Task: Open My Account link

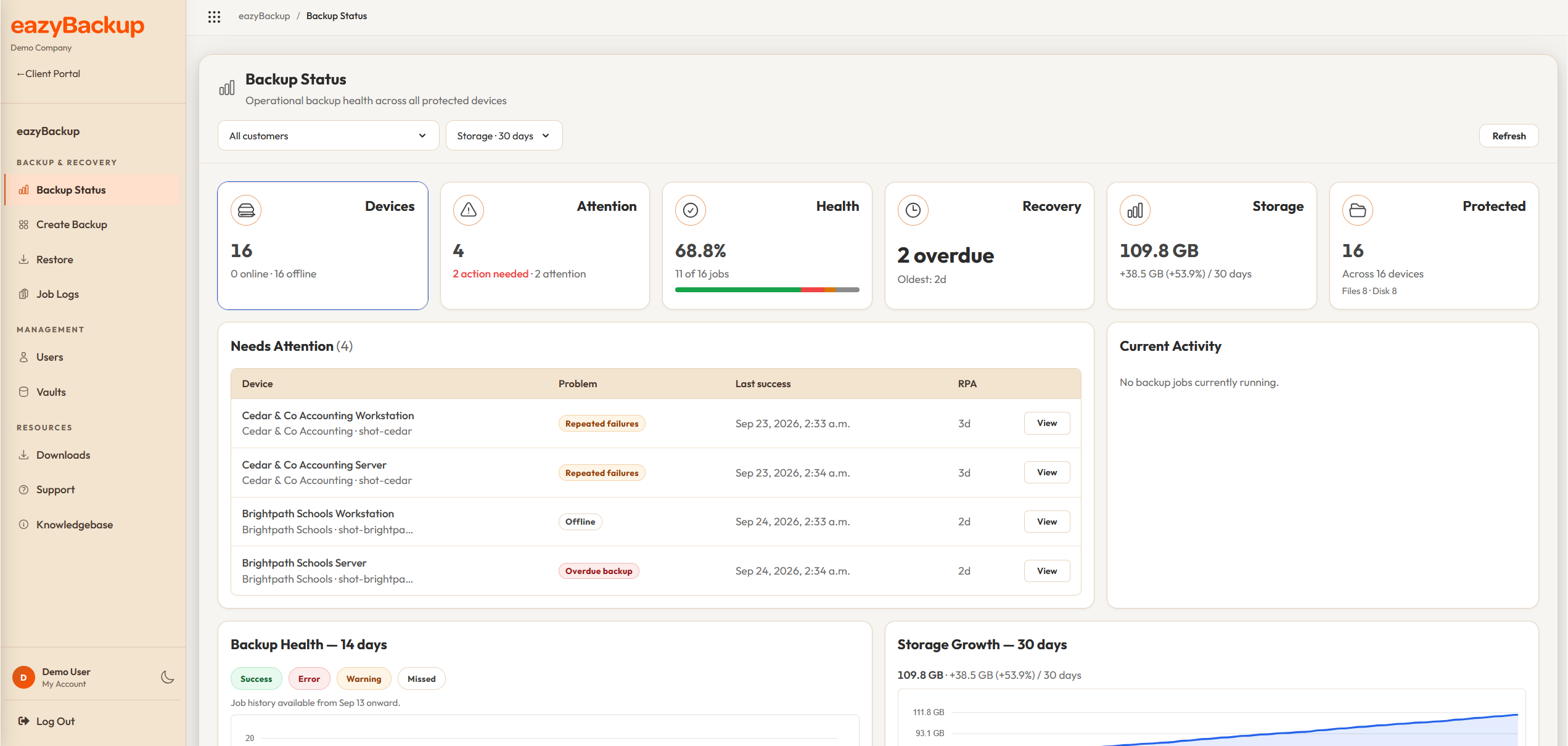Action: 64,684
